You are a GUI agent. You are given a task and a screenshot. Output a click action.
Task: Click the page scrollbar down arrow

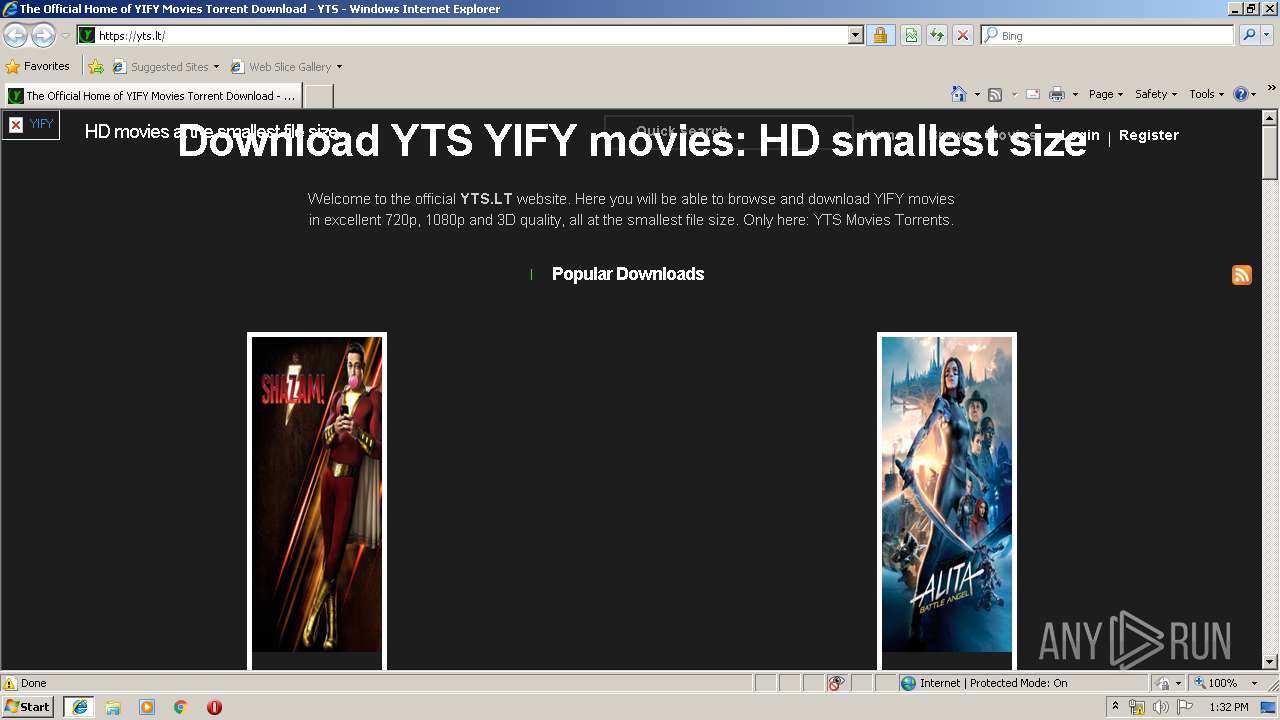point(1270,661)
